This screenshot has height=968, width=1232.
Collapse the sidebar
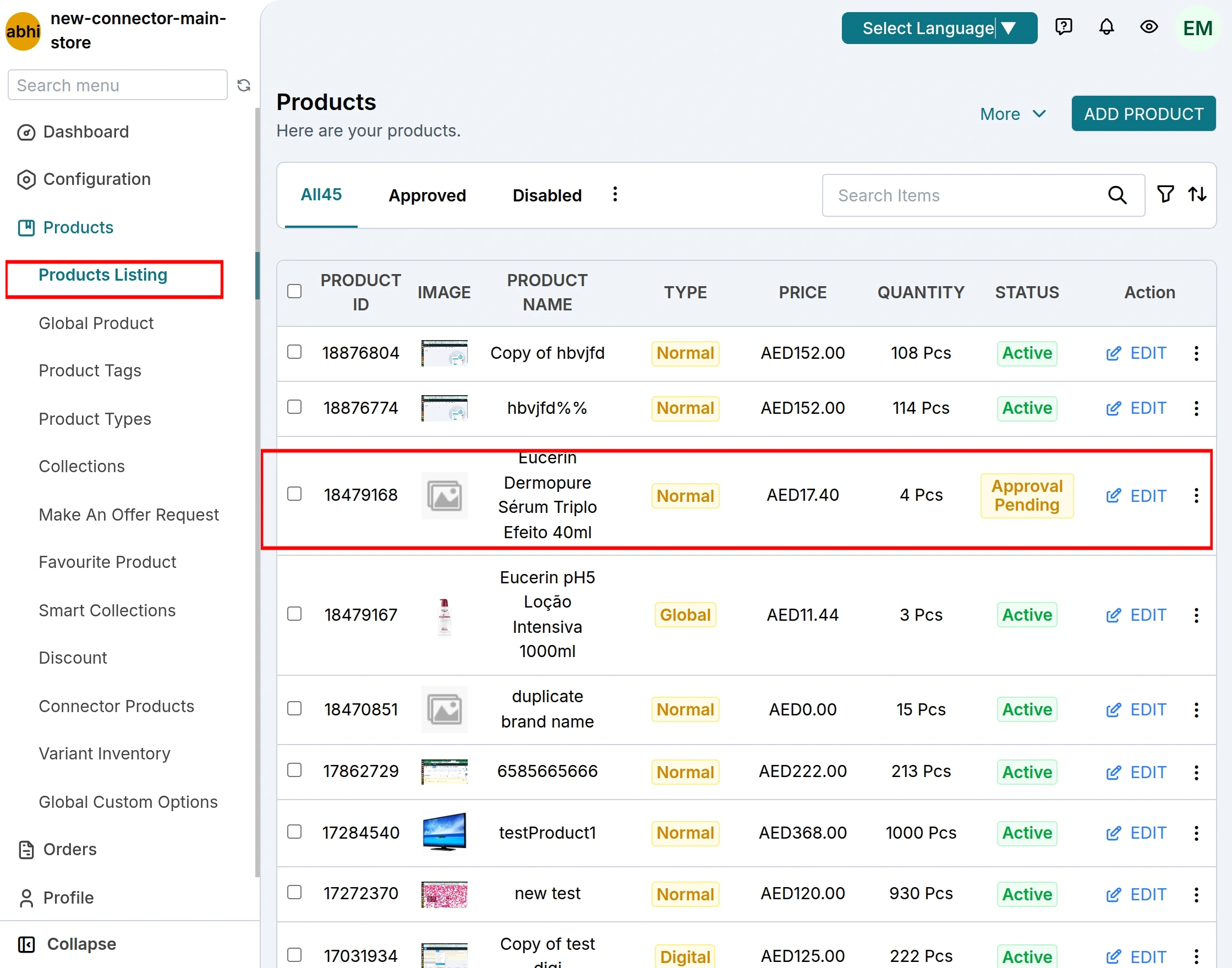(x=67, y=944)
